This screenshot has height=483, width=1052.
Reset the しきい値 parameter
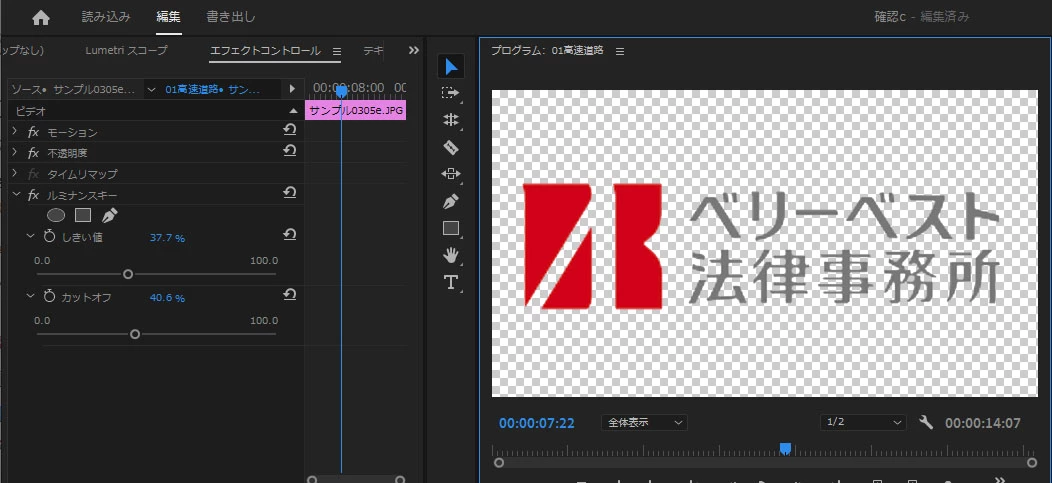tap(290, 234)
